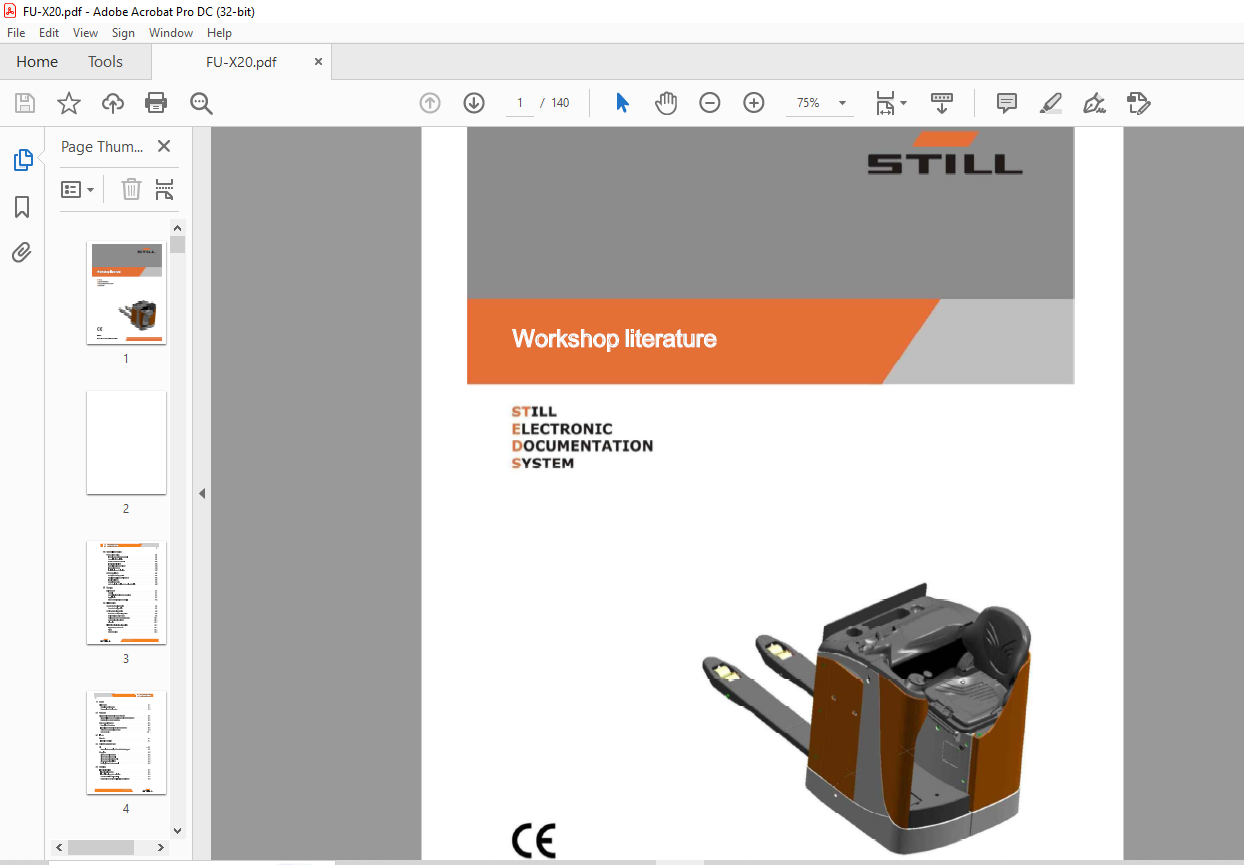Select blank page 2 thumbnail

point(126,443)
